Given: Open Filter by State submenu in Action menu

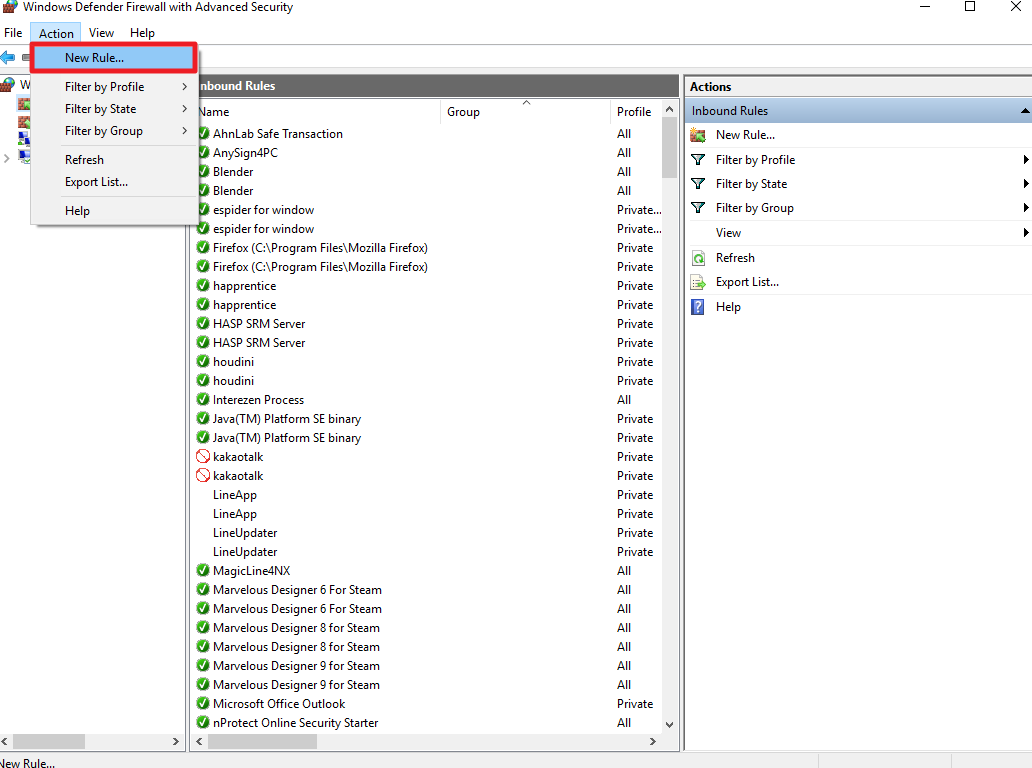Looking at the screenshot, I should (115, 109).
